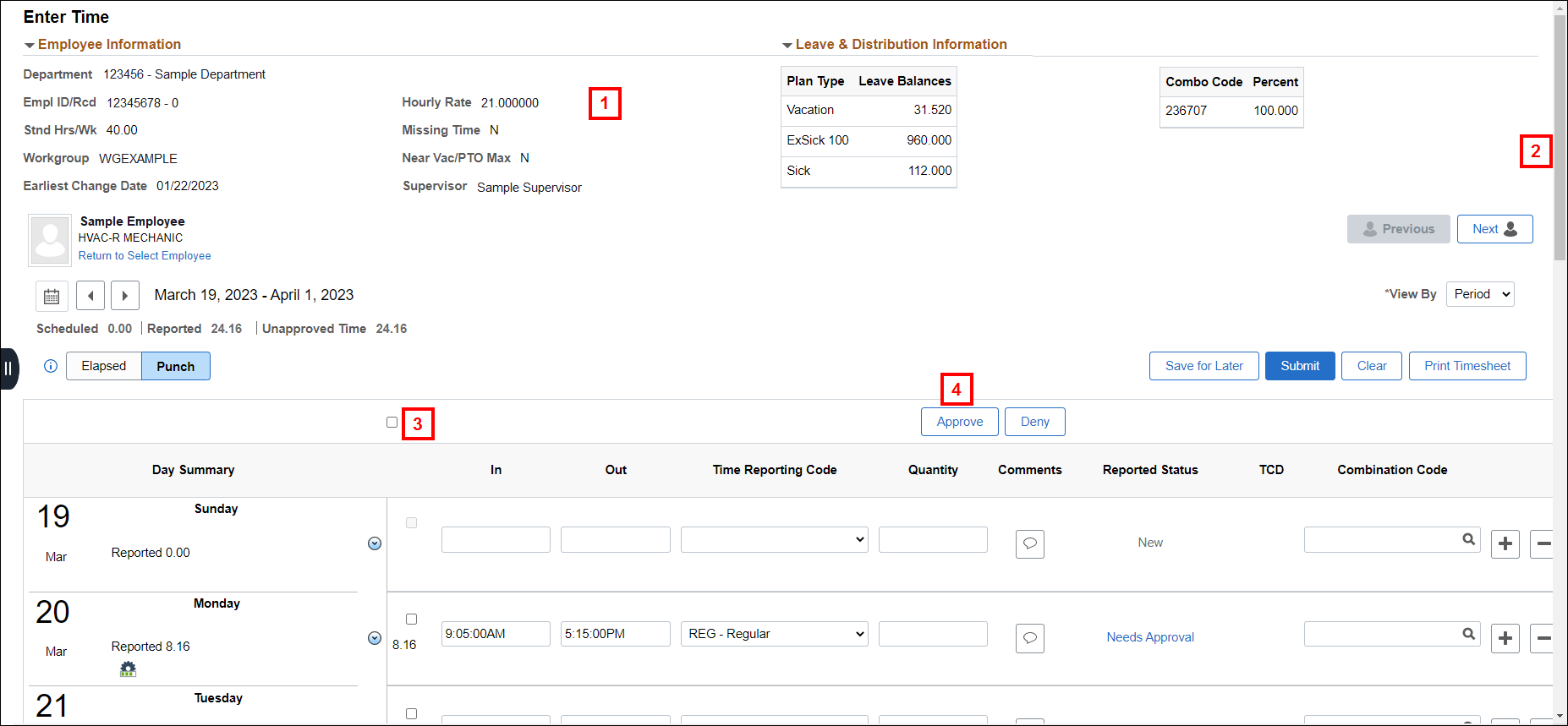The width and height of the screenshot is (1568, 726).
Task: Click the ExSick 100 plan type row
Action: click(869, 140)
